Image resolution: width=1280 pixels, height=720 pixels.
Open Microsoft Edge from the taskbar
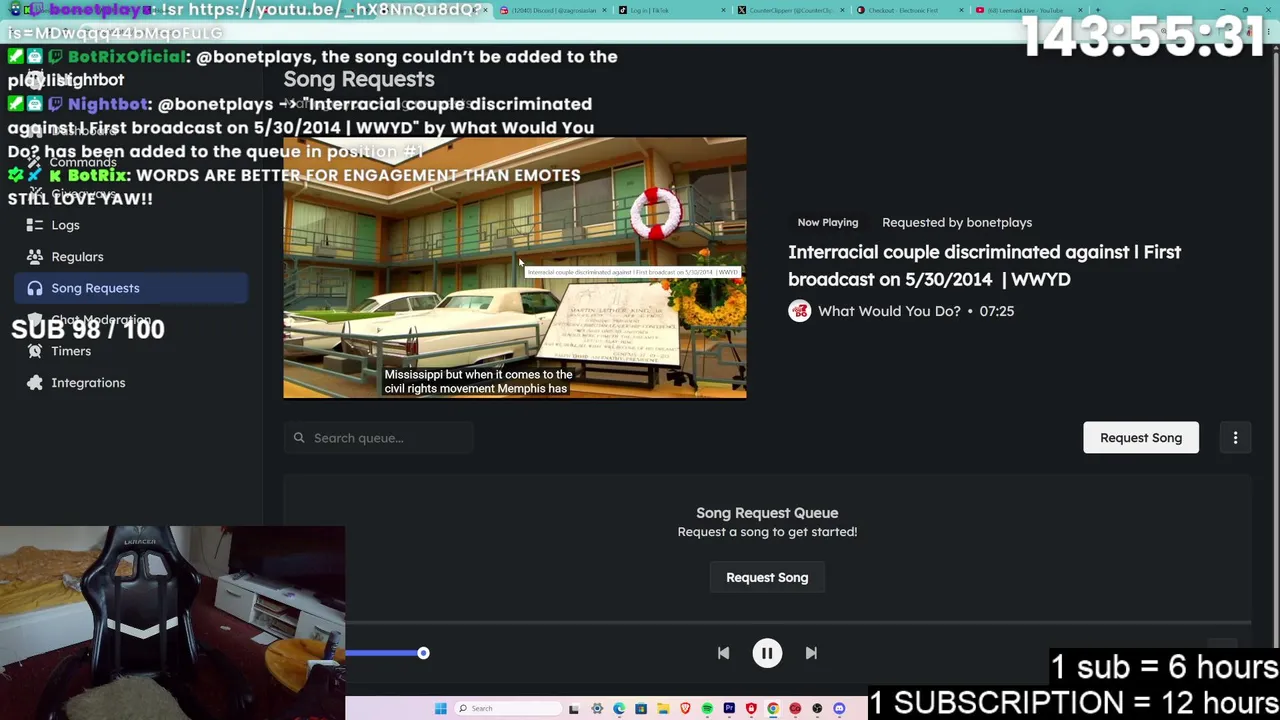[619, 709]
